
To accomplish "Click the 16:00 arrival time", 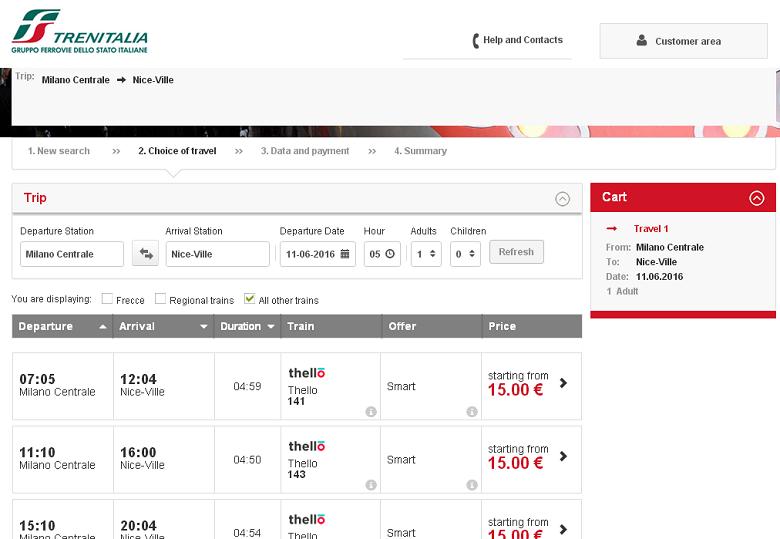I will coord(138,452).
